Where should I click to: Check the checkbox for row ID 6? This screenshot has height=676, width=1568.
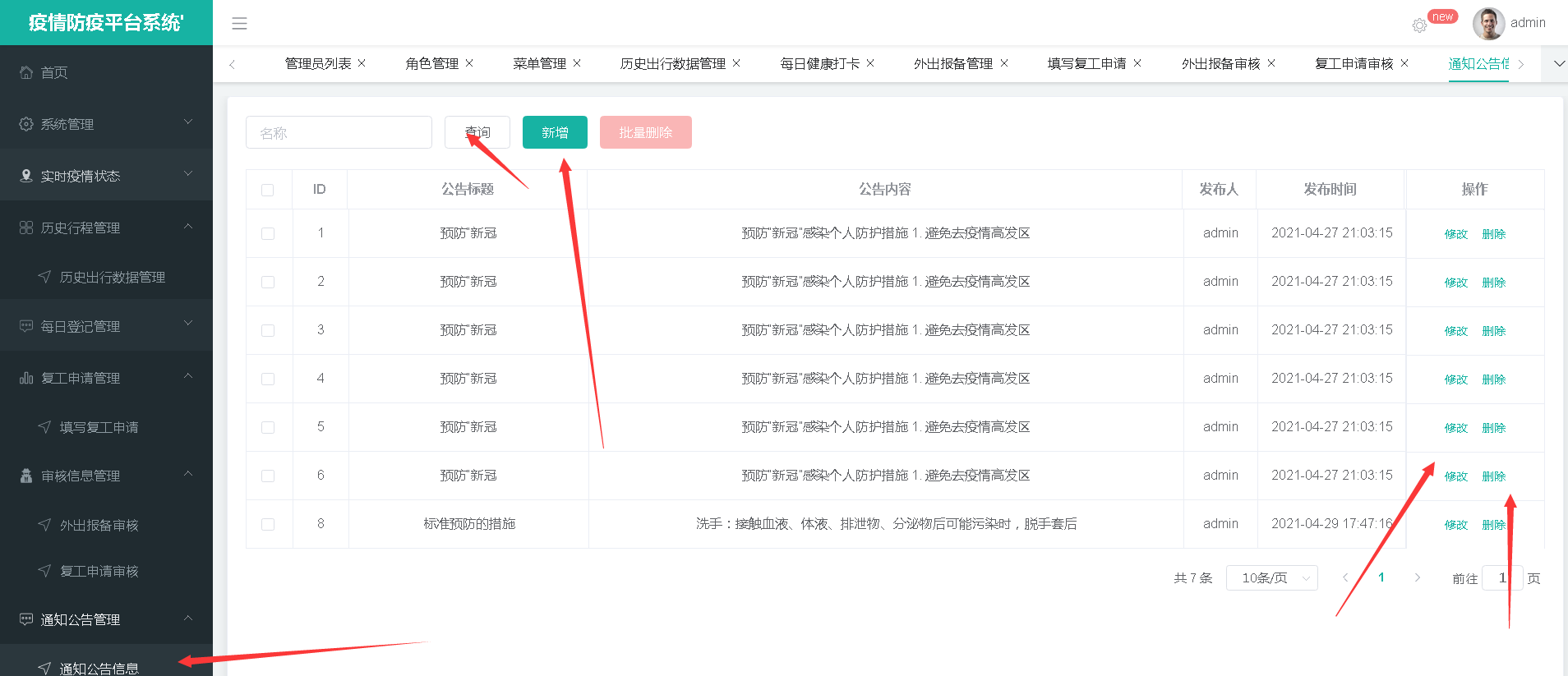tap(268, 476)
